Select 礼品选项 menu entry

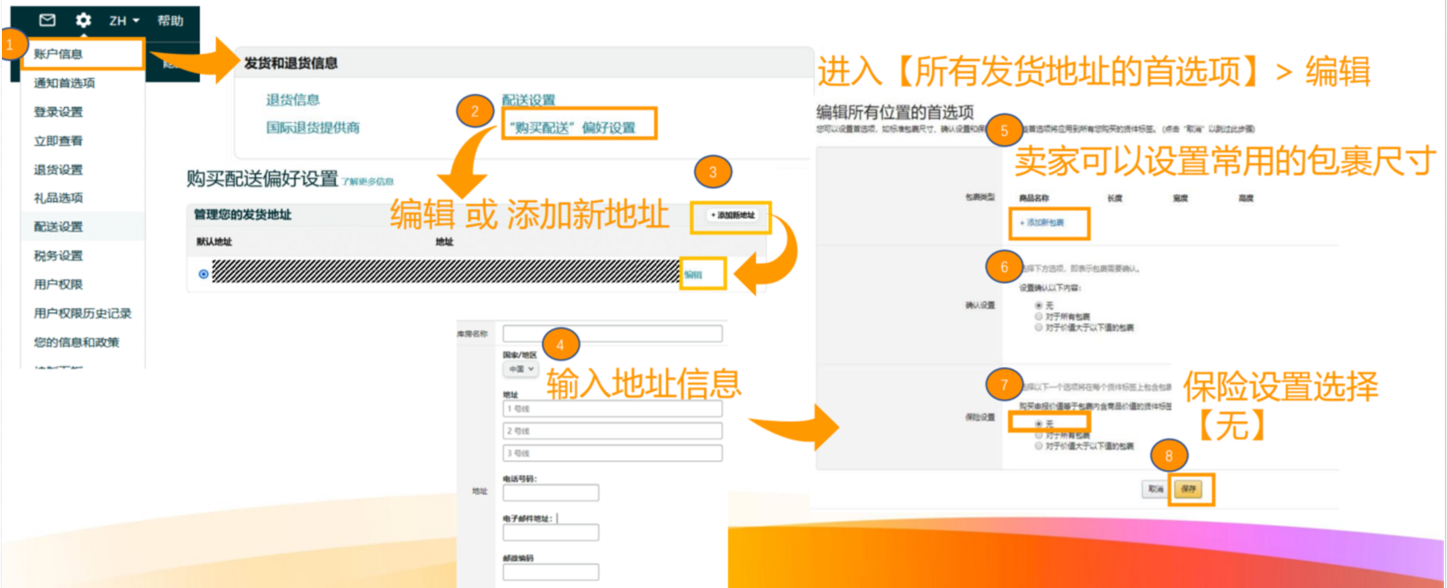(x=58, y=198)
